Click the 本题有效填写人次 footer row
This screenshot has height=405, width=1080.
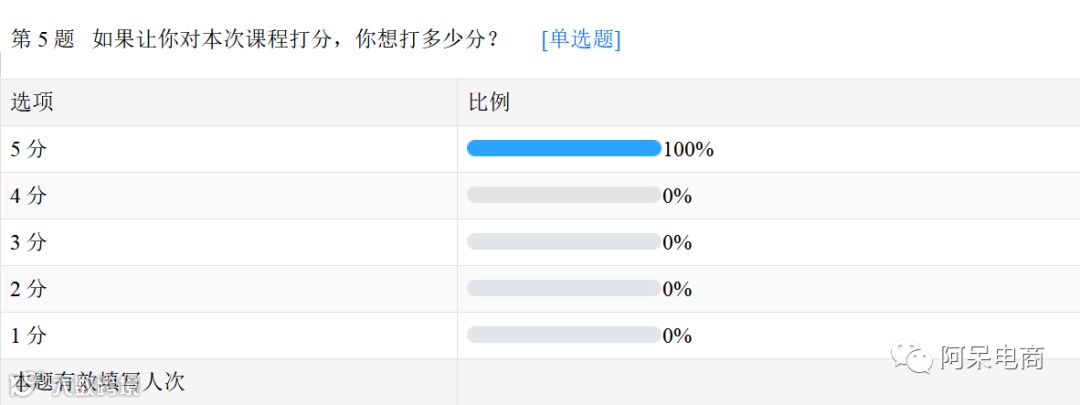point(100,381)
